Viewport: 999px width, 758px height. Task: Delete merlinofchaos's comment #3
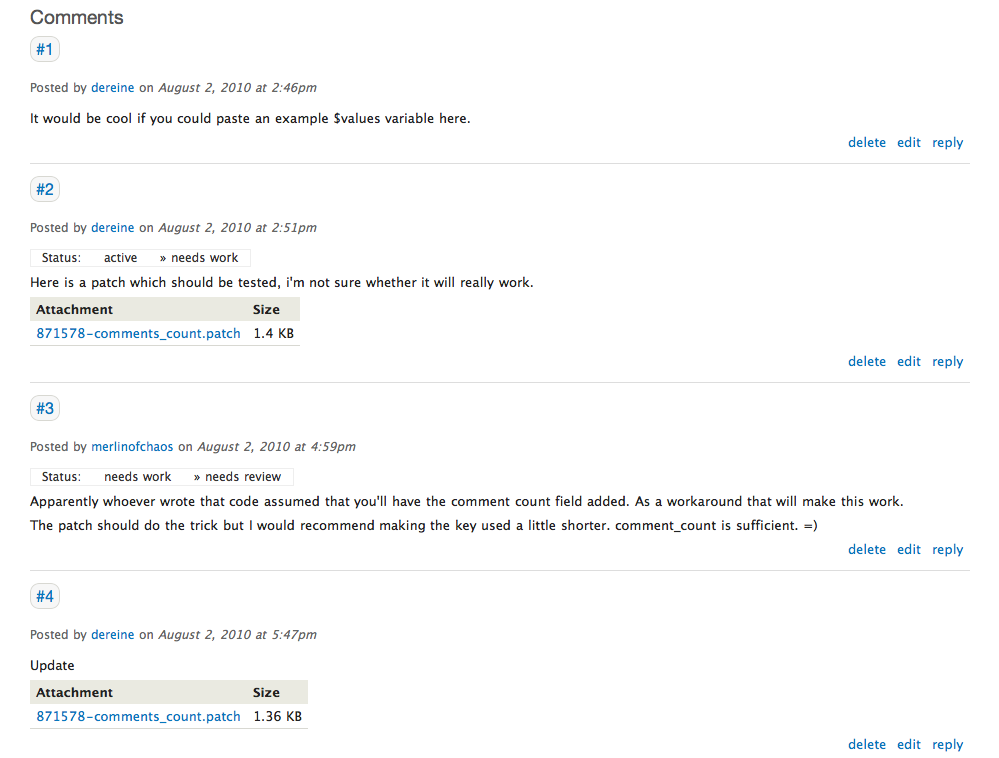coord(866,550)
